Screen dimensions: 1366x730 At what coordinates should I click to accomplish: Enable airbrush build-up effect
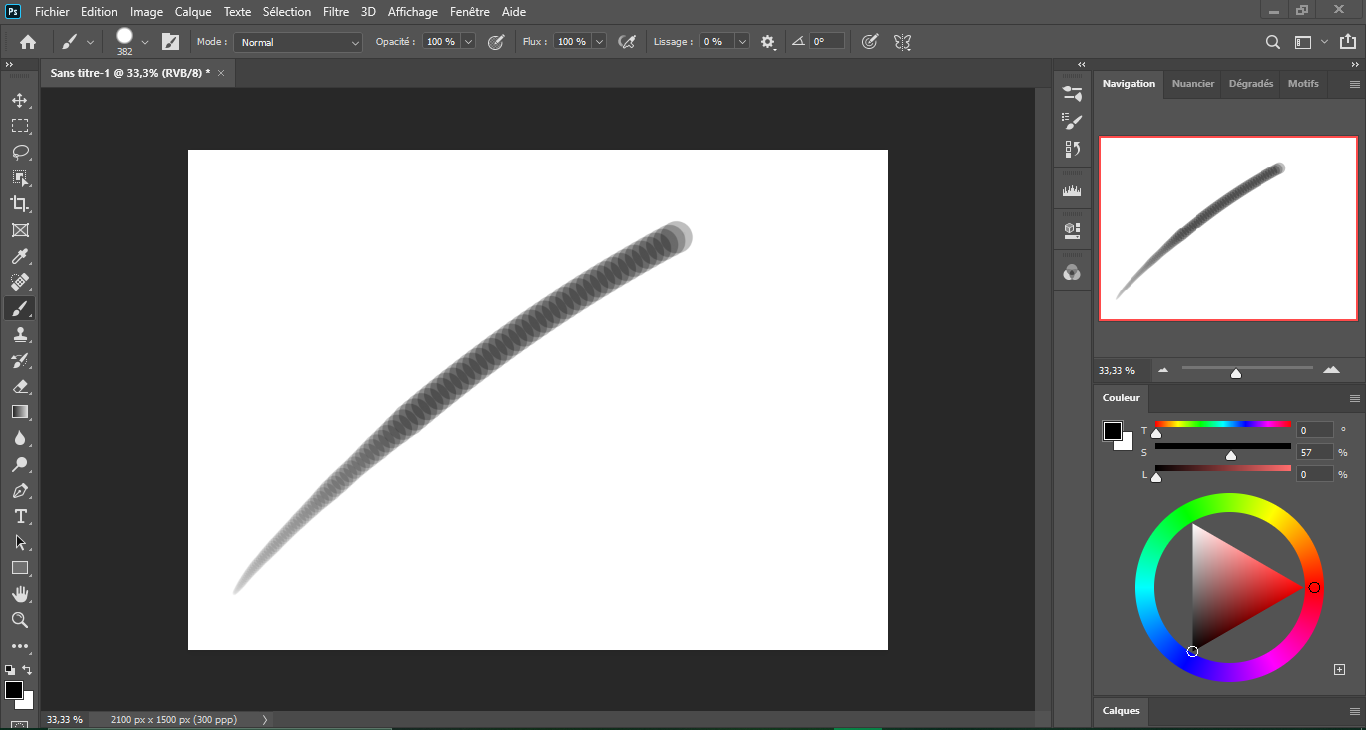627,42
